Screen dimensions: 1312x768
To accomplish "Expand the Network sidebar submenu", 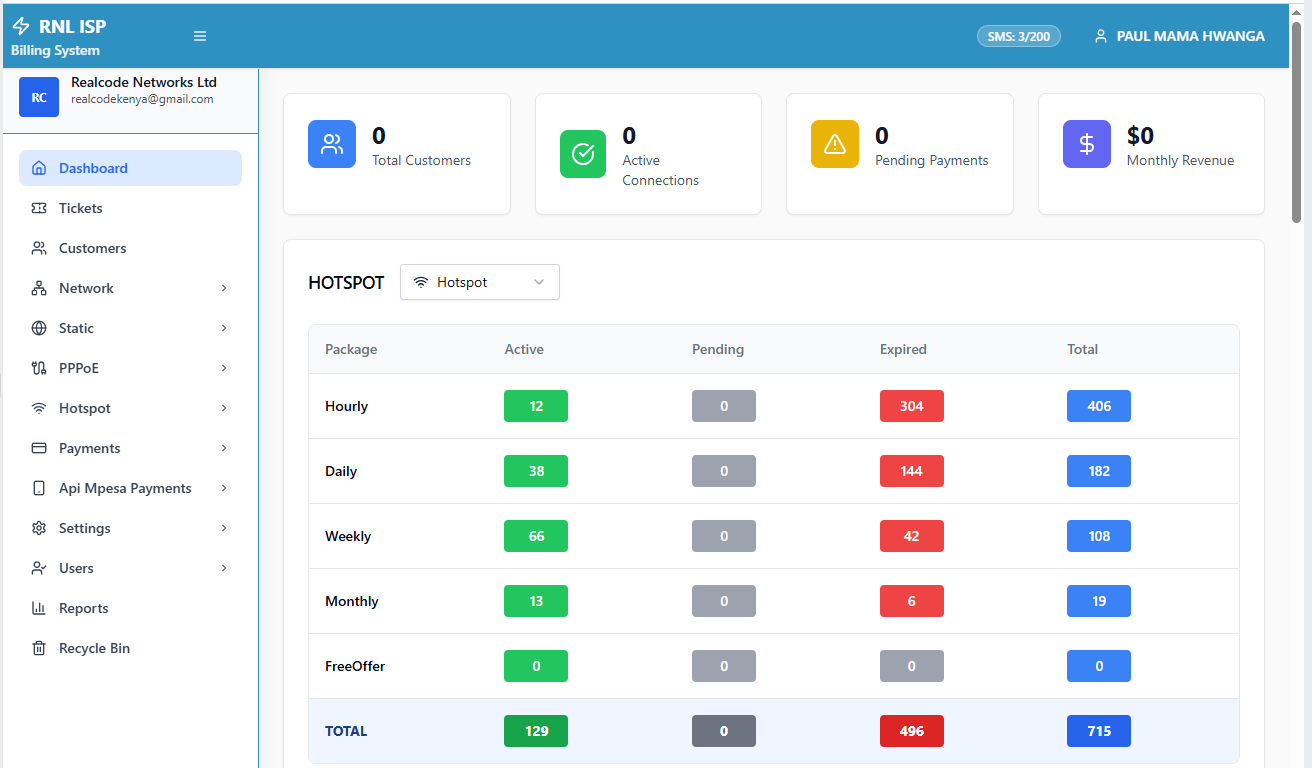I will (224, 288).
